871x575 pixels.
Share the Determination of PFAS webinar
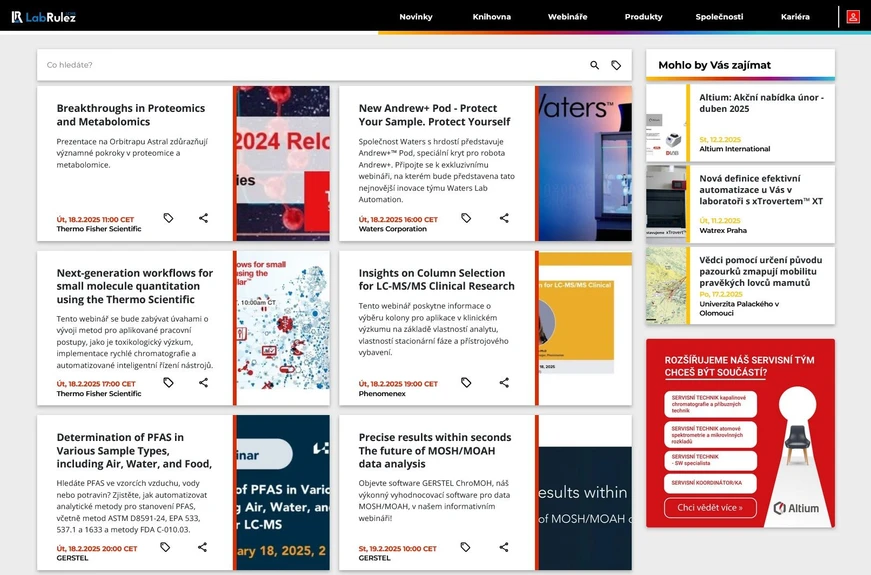coord(202,547)
